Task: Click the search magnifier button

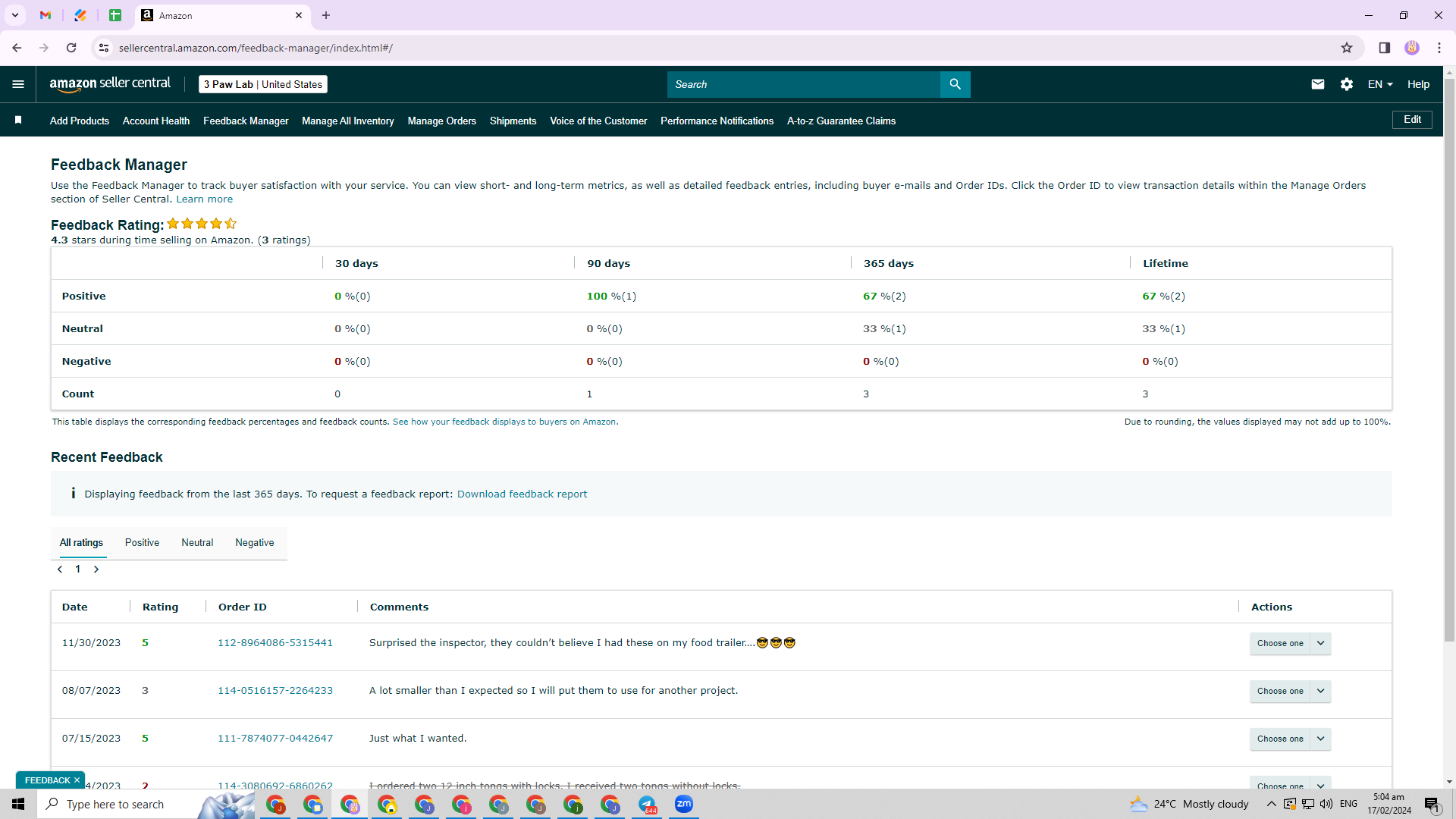Action: [x=955, y=84]
